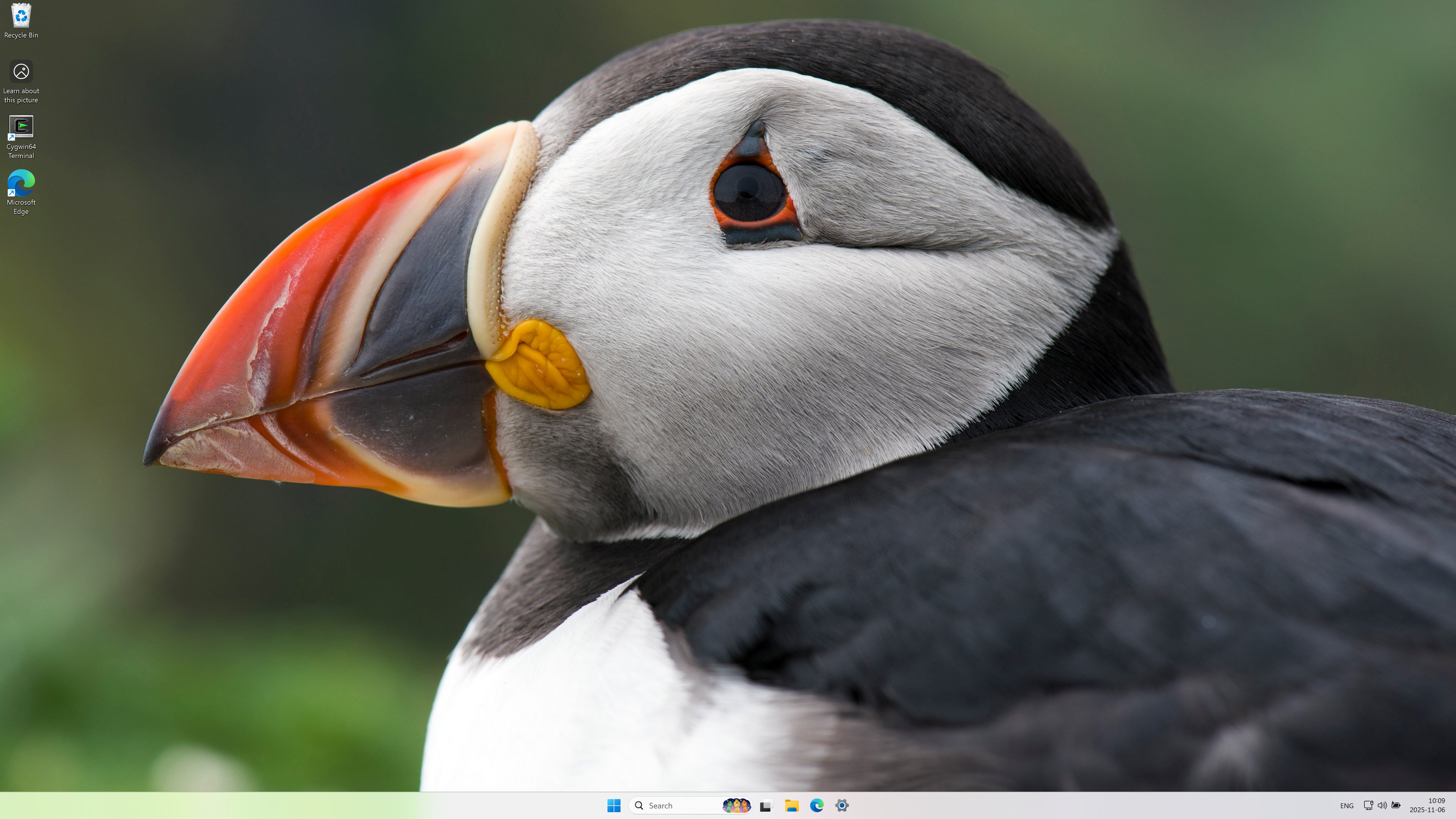The height and width of the screenshot is (819, 1456).
Task: Select the Microsoft Edge desktop shortcut
Action: coord(21,183)
